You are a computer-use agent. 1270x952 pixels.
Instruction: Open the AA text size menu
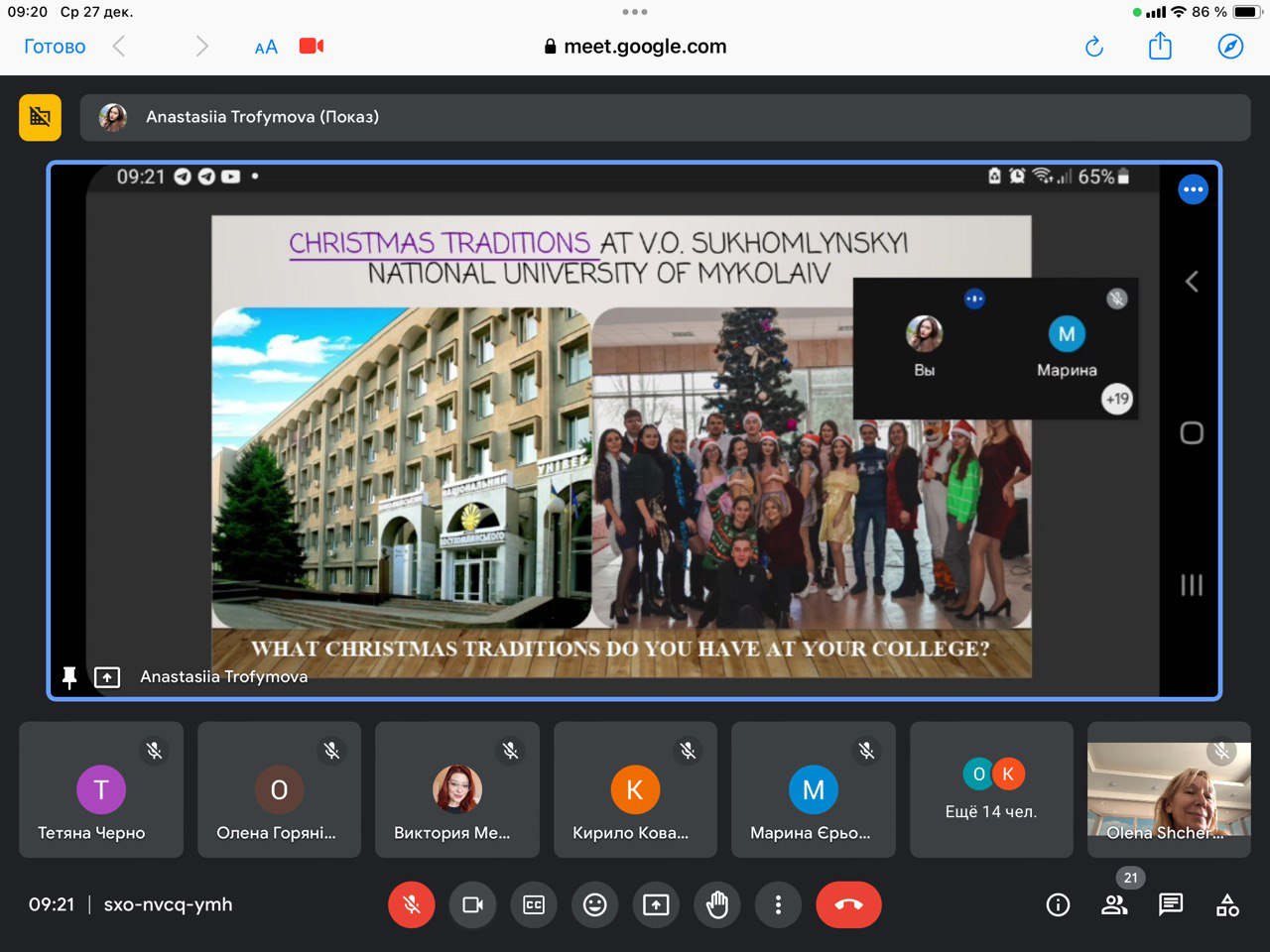(x=266, y=47)
